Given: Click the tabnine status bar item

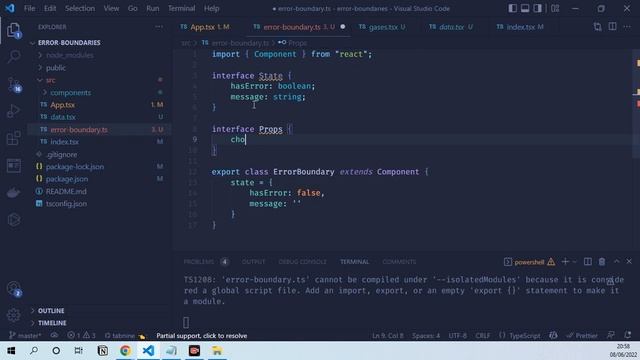Looking at the screenshot, I should tap(124, 336).
